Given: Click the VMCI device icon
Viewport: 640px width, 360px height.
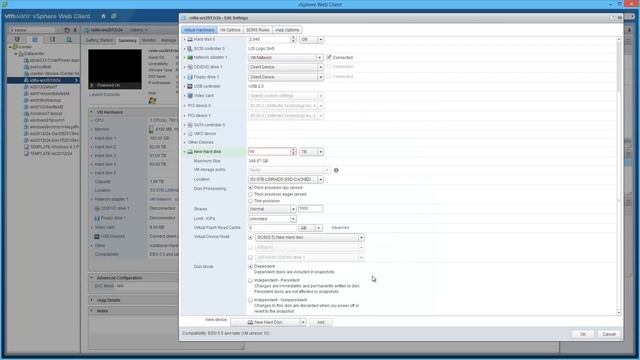Looking at the screenshot, I should click(190, 133).
